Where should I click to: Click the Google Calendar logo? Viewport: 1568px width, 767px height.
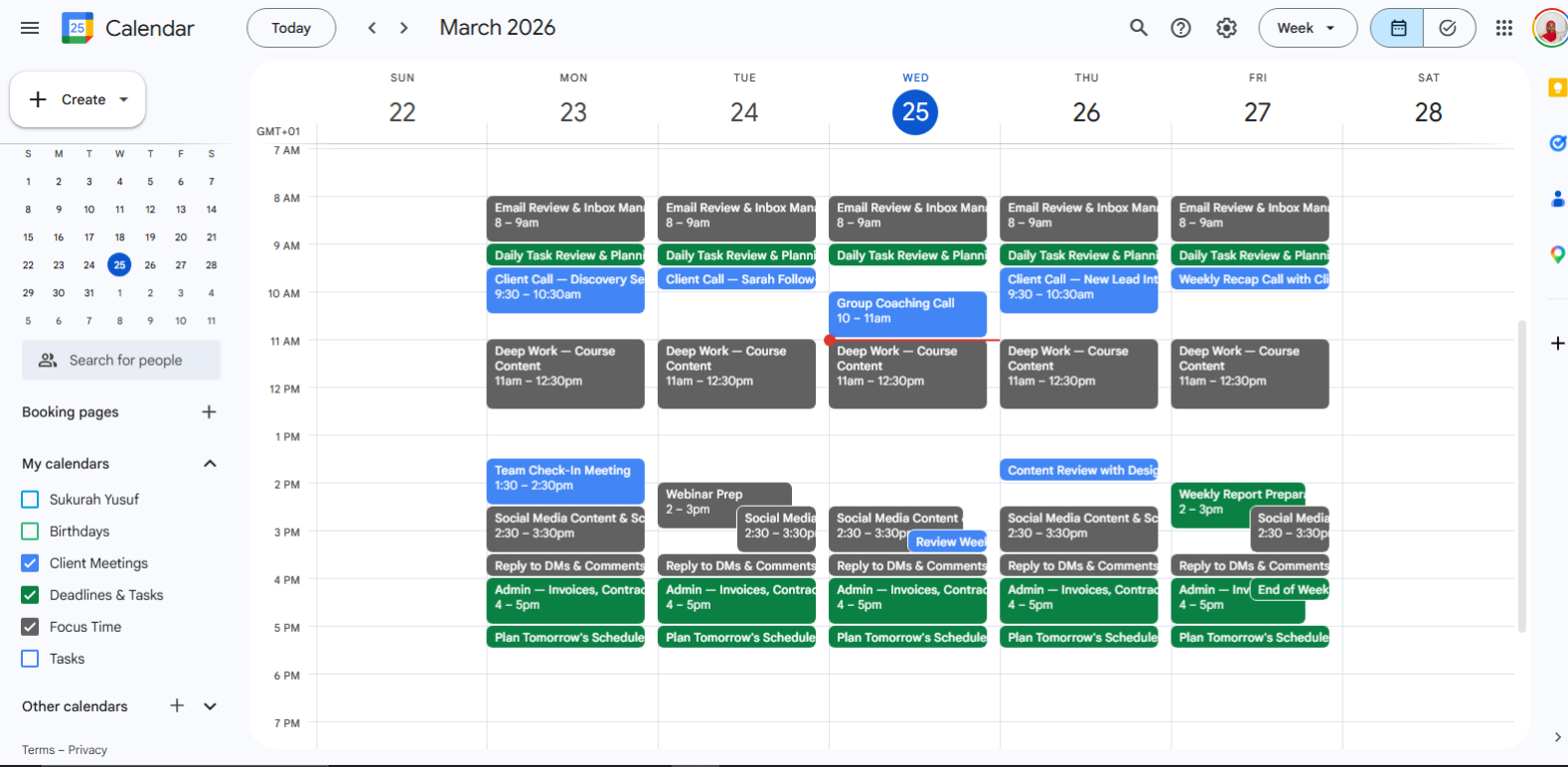78,28
